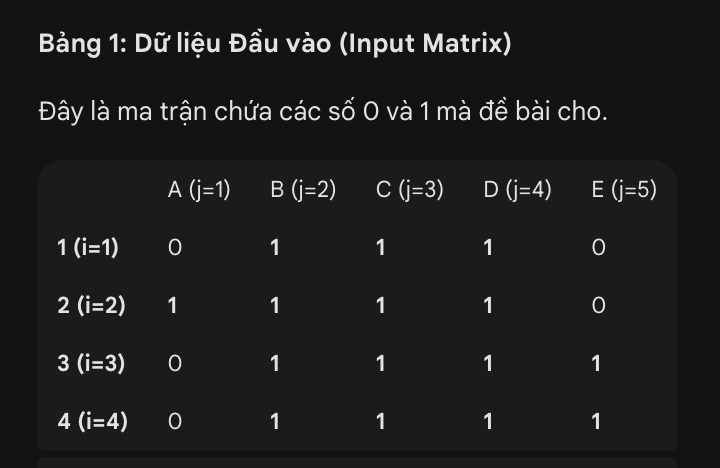The image size is (720, 468).
Task: Click the "Bảng 1: Dữ liệu Đầu vào" heading
Action: [275, 45]
